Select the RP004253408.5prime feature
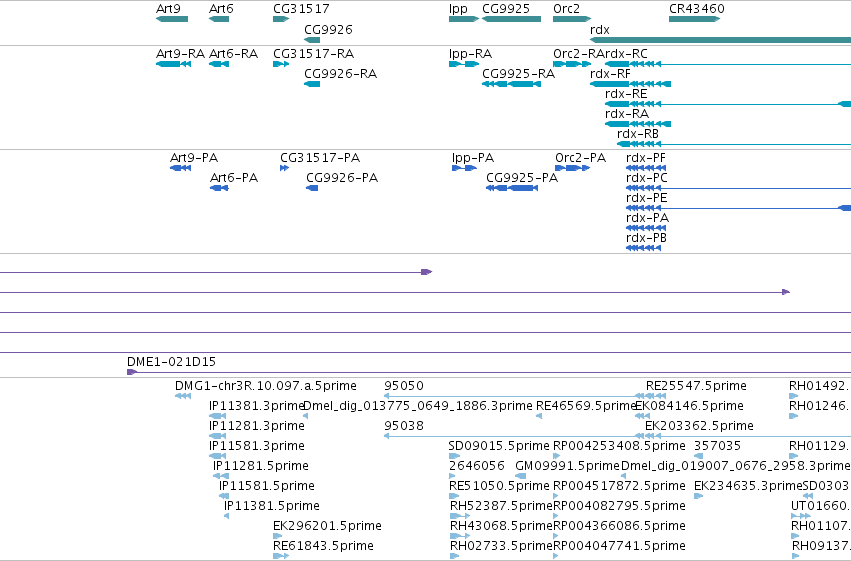The image size is (851, 561). click(556, 456)
